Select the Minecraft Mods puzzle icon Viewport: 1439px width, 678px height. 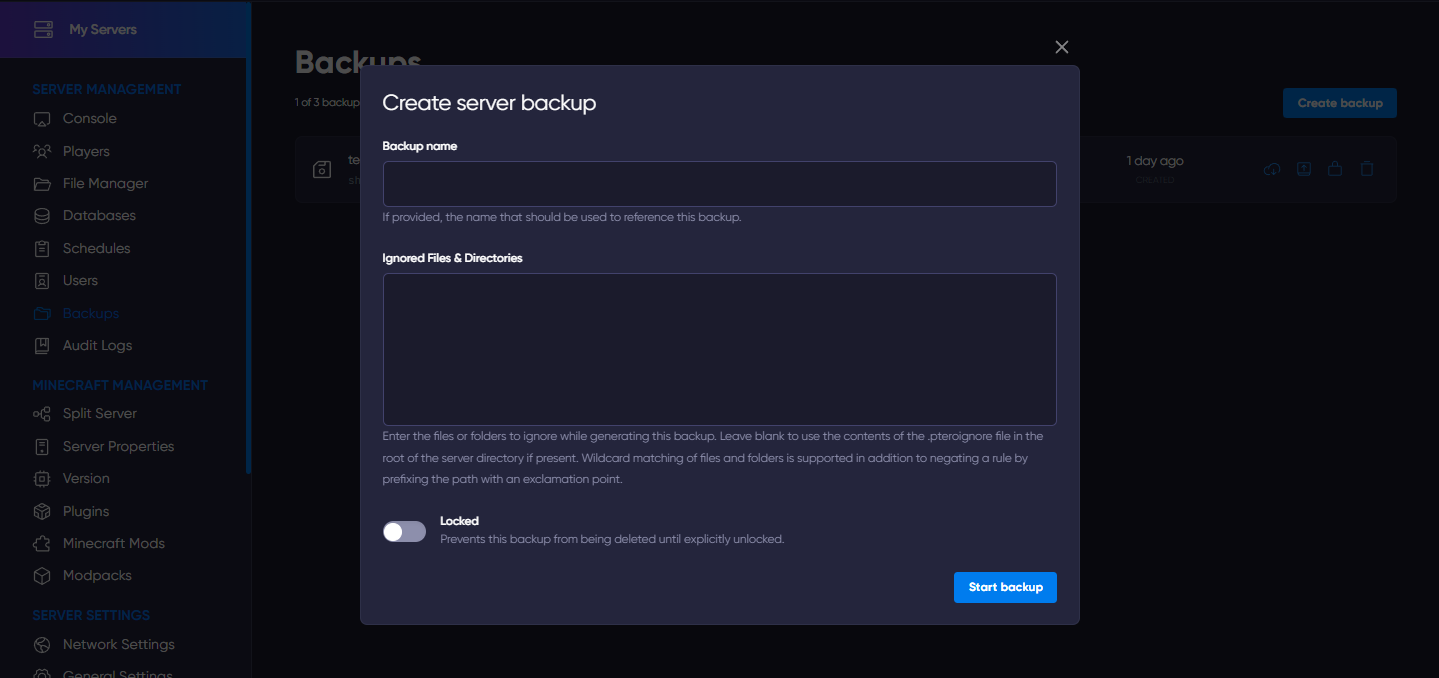click(x=42, y=544)
